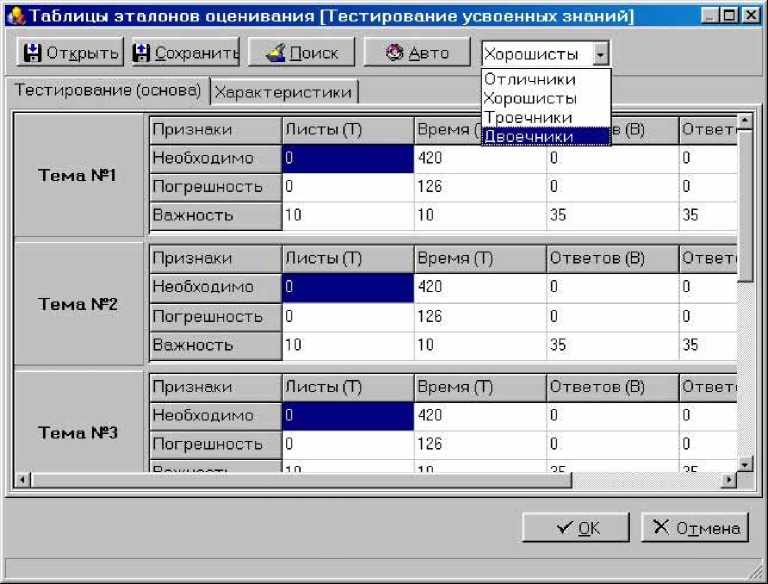Start Поиск from the toolbar
The width and height of the screenshot is (768, 584).
tap(301, 52)
